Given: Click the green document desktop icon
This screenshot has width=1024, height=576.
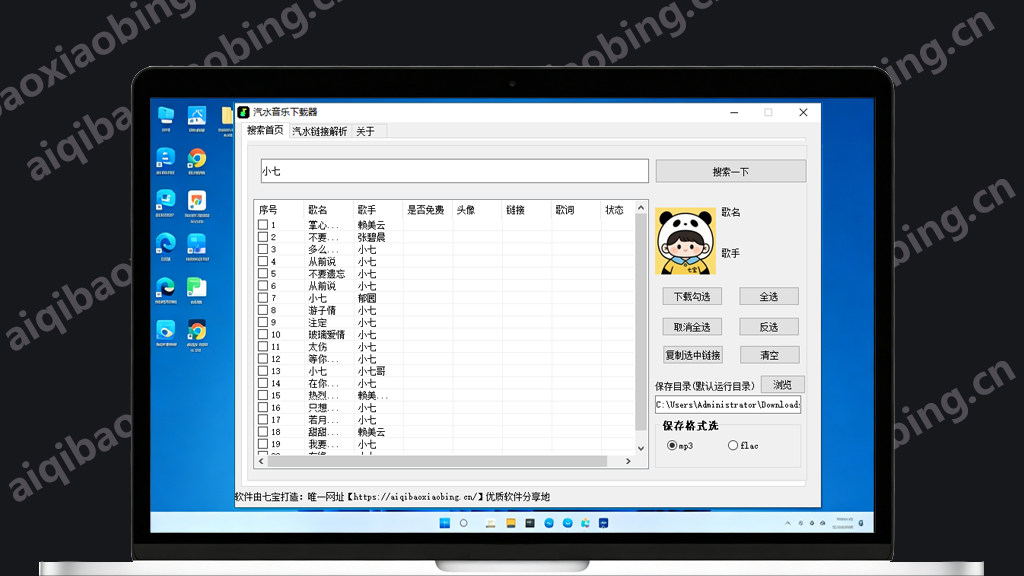Looking at the screenshot, I should [x=197, y=288].
